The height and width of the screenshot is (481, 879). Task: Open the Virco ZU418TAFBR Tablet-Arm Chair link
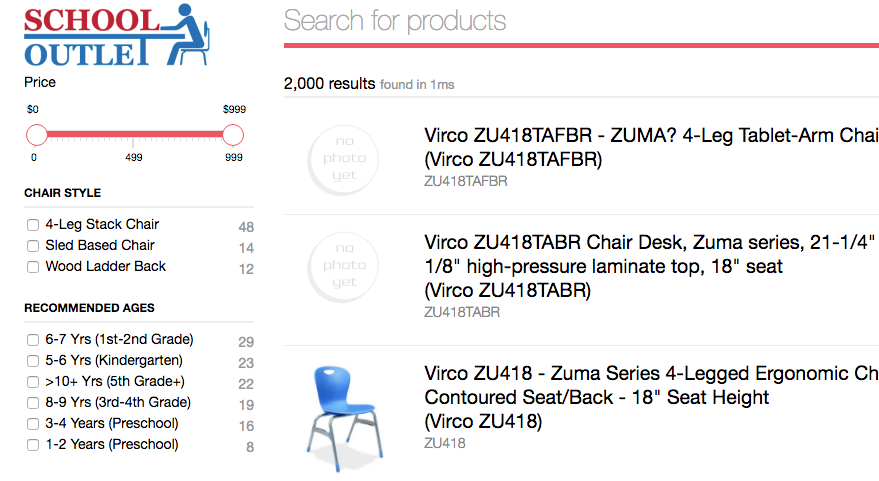point(651,147)
